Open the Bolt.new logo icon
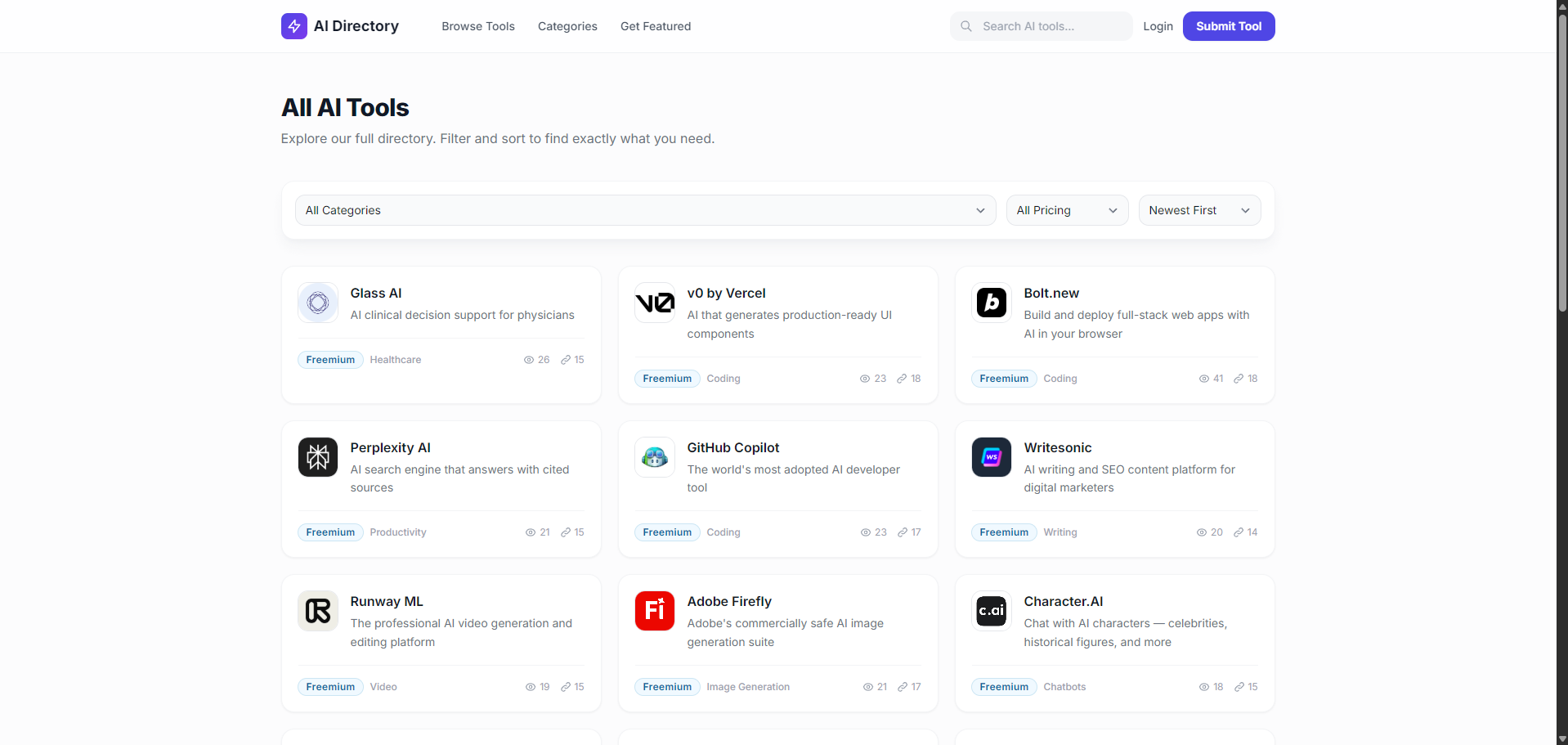 pos(992,303)
